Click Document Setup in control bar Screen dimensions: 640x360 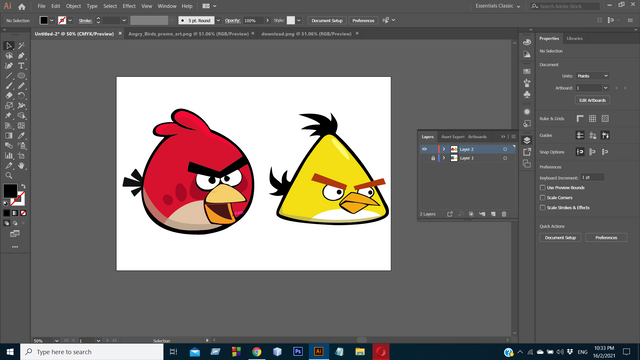327,20
